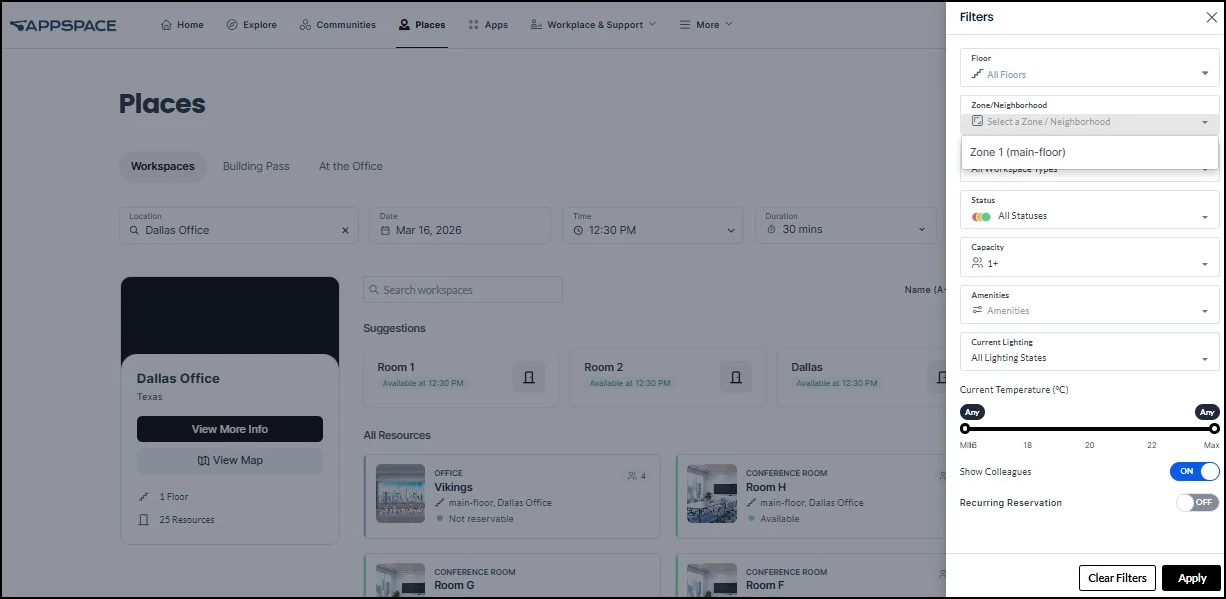Open Room 1 suggestion card
The width and height of the screenshot is (1226, 599).
(x=460, y=377)
